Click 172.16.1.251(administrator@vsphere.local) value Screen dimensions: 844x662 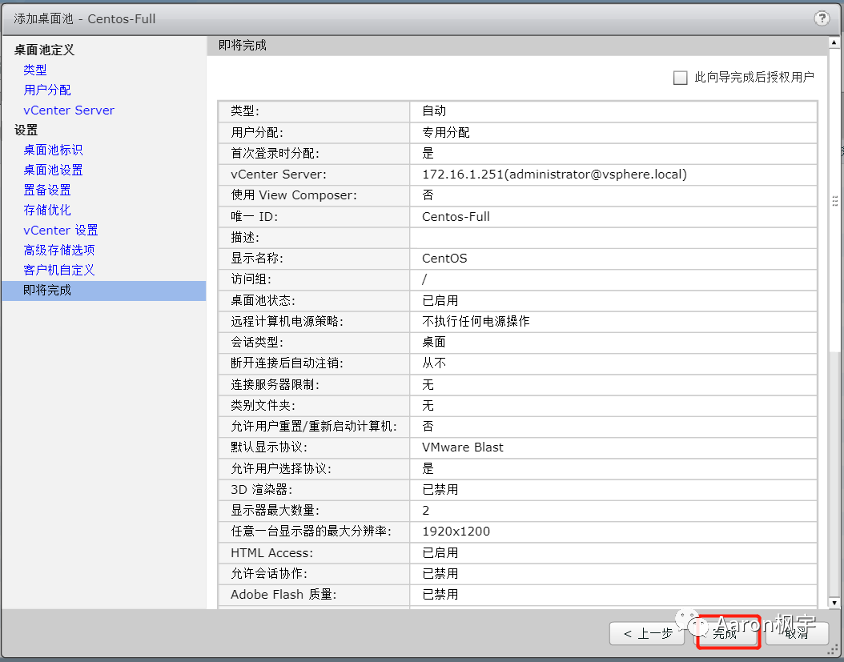554,175
